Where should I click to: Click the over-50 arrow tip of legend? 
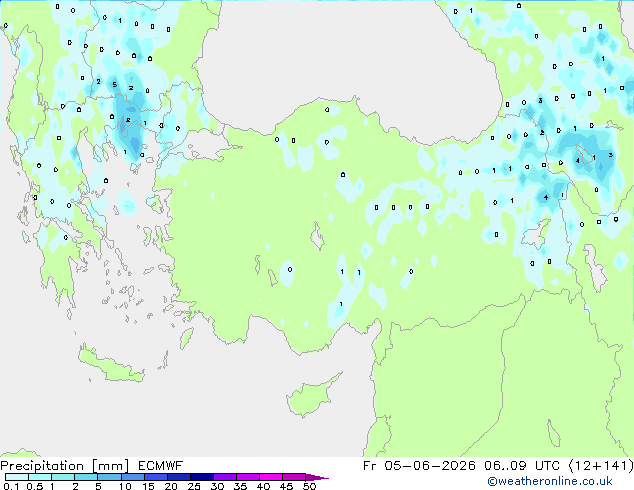[317, 477]
